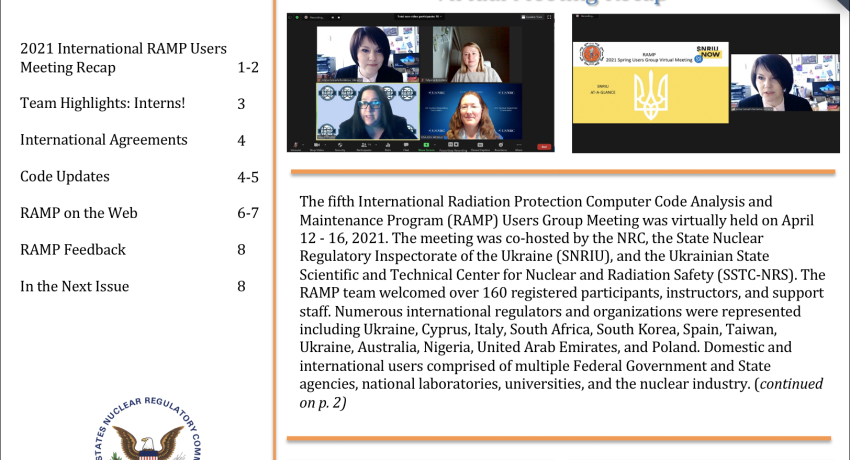Image resolution: width=850 pixels, height=460 pixels.
Task: Click the highlighted video tile of the woman with glasses
Action: pyautogui.click(x=368, y=111)
